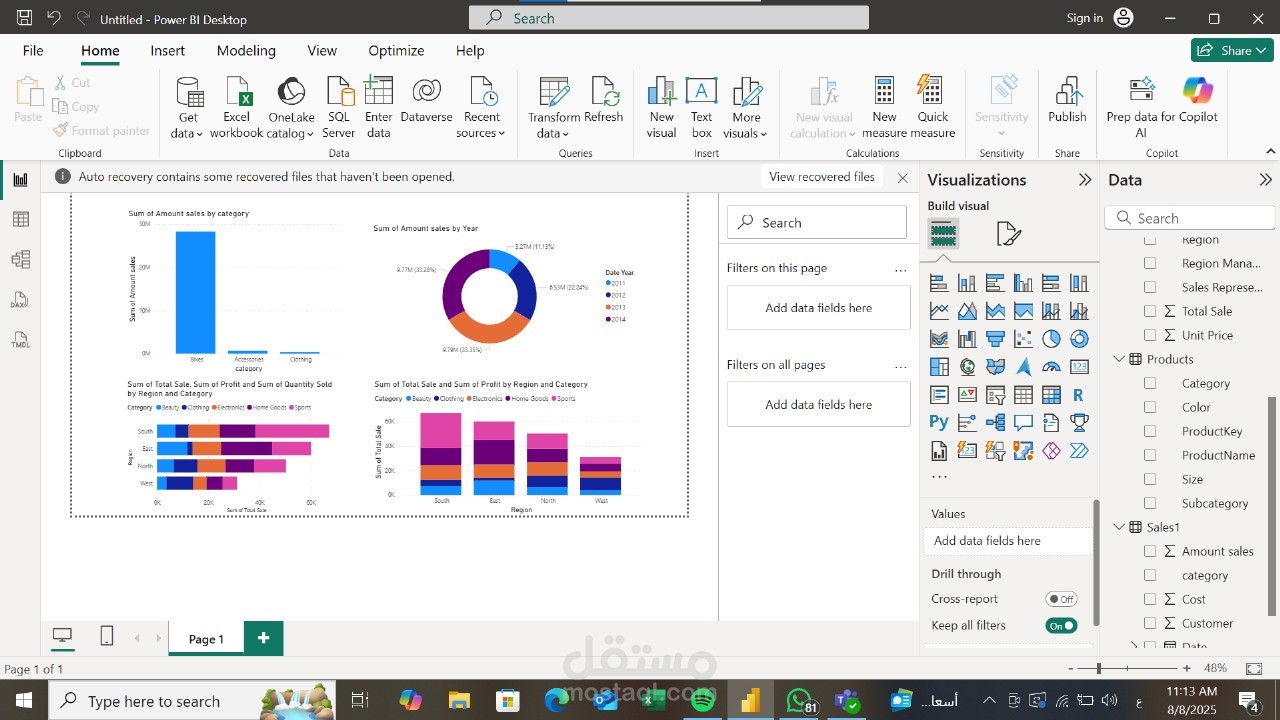Open the View ribbon tab
The width and height of the screenshot is (1280, 720).
(x=322, y=50)
